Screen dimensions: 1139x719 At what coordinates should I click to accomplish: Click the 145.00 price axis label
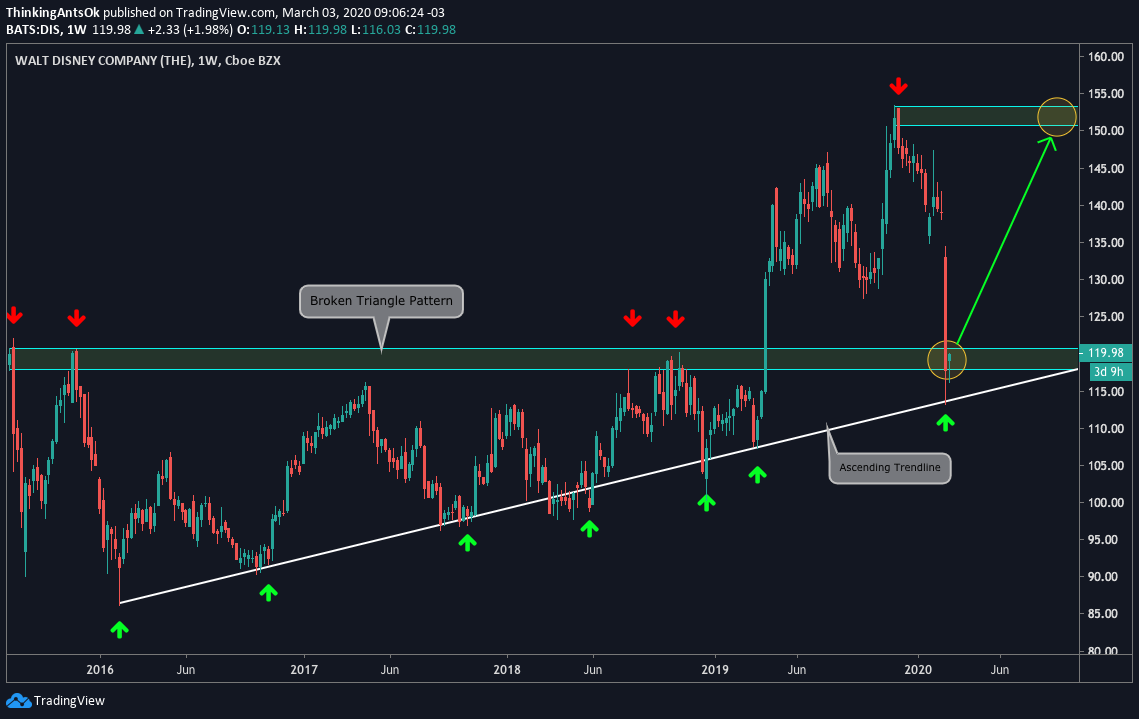(1106, 168)
